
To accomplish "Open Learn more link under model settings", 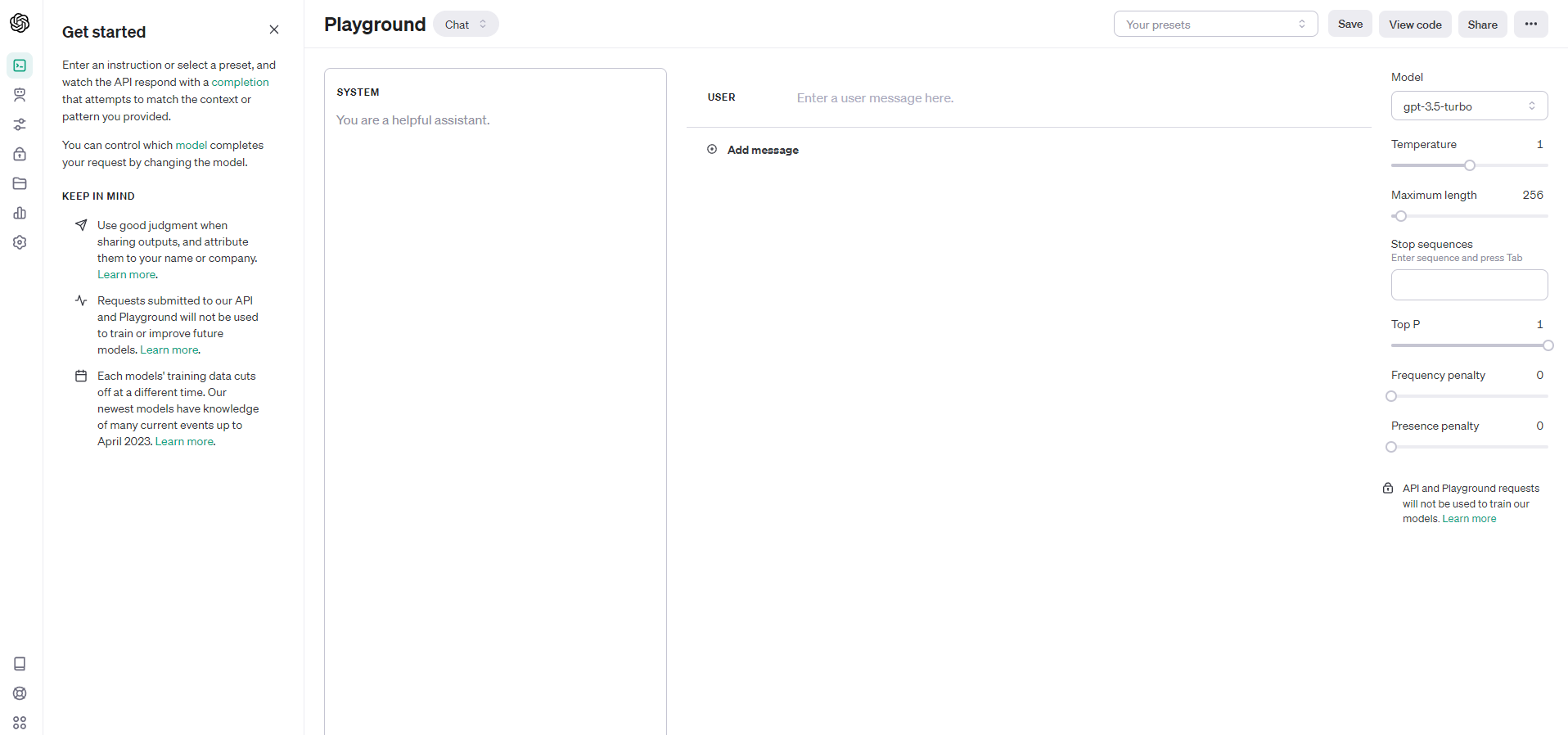I will [x=1469, y=519].
